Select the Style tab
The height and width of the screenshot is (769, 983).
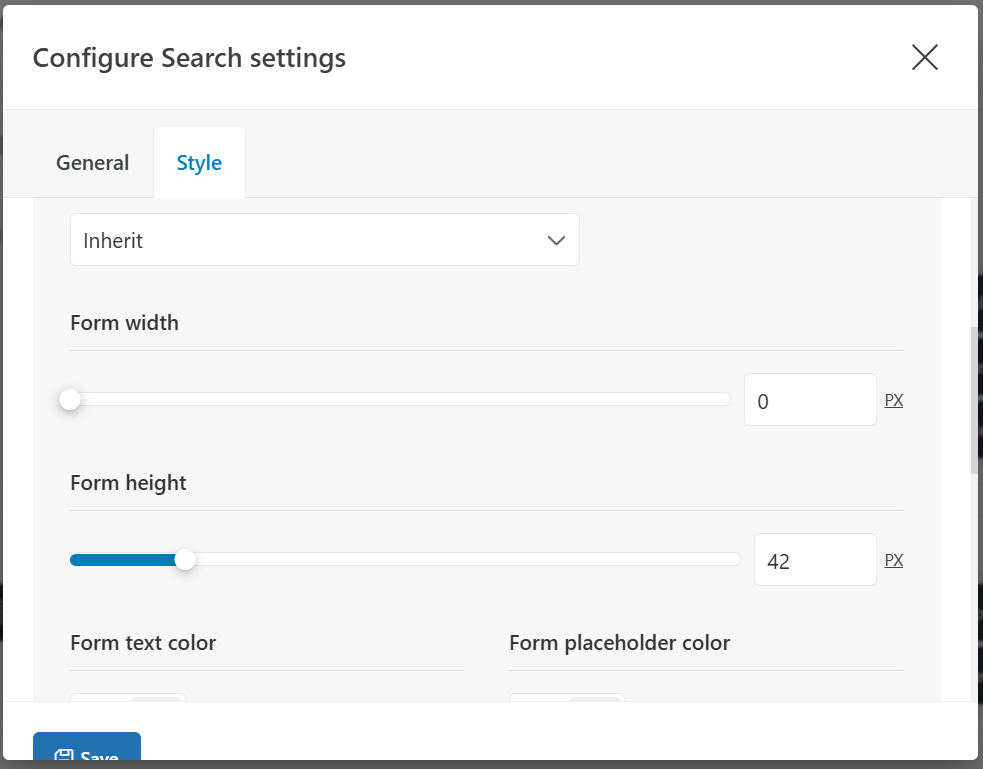click(x=199, y=163)
